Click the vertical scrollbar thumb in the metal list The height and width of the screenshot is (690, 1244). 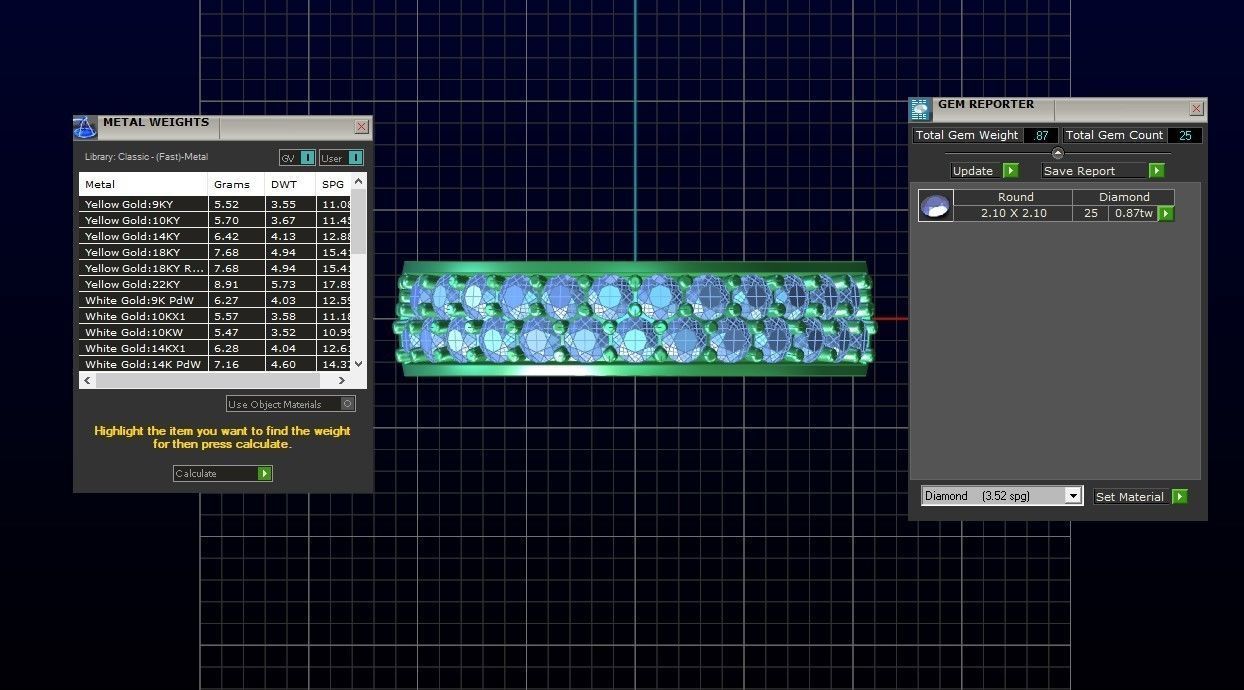(359, 222)
